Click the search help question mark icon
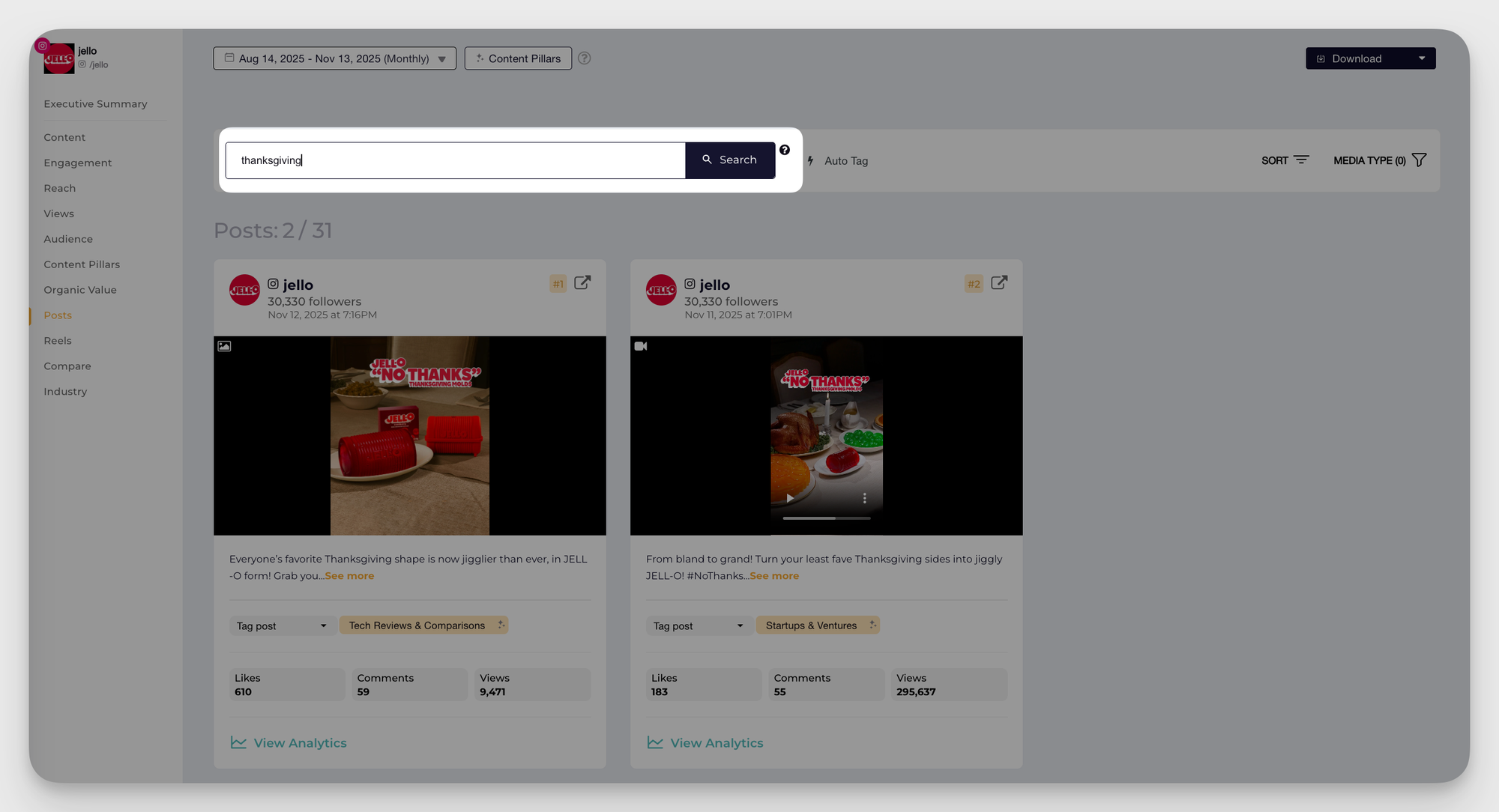Screen dimensions: 1499x812 [x=785, y=150]
